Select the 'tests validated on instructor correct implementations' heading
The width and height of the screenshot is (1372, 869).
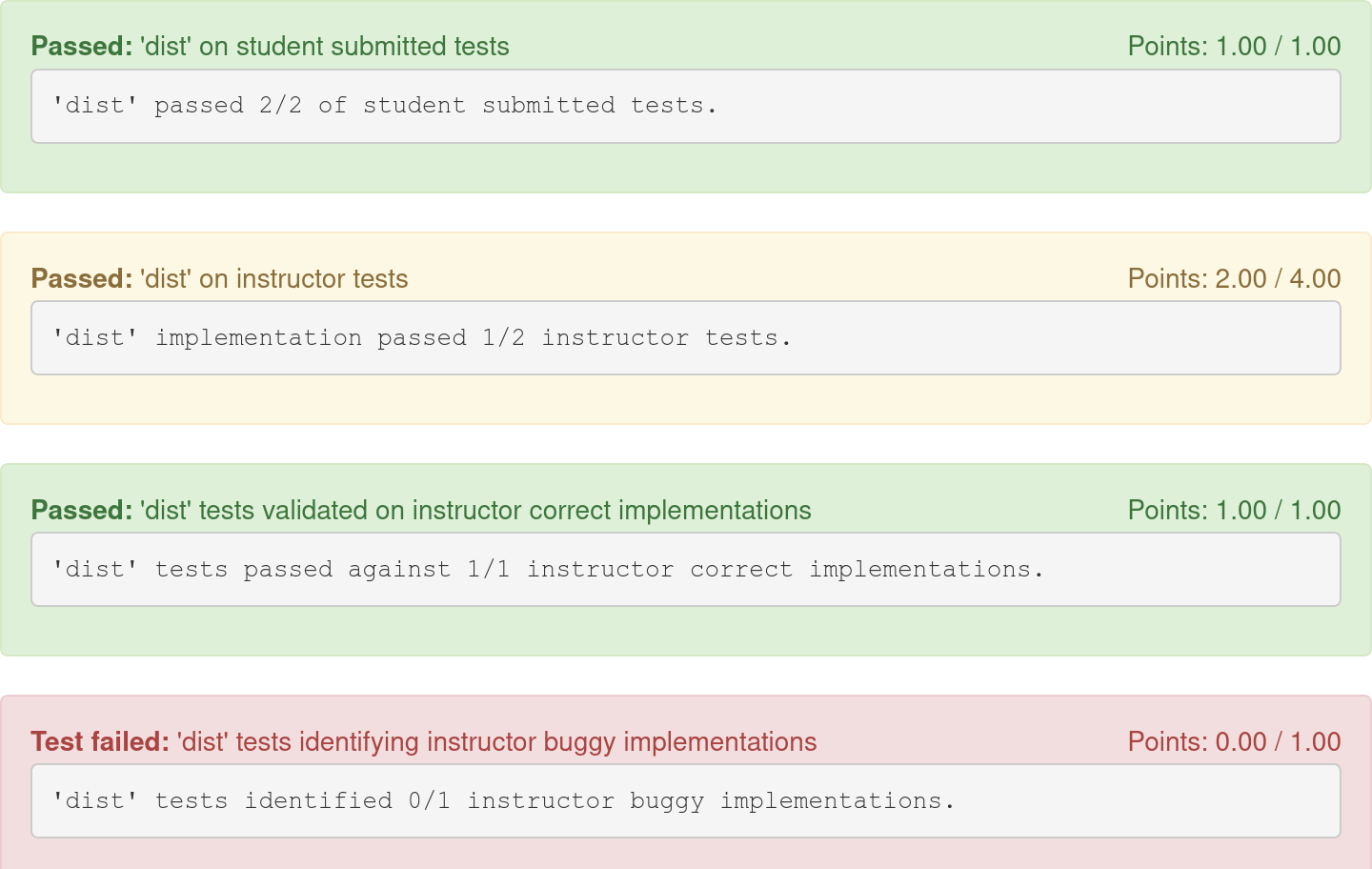475,511
